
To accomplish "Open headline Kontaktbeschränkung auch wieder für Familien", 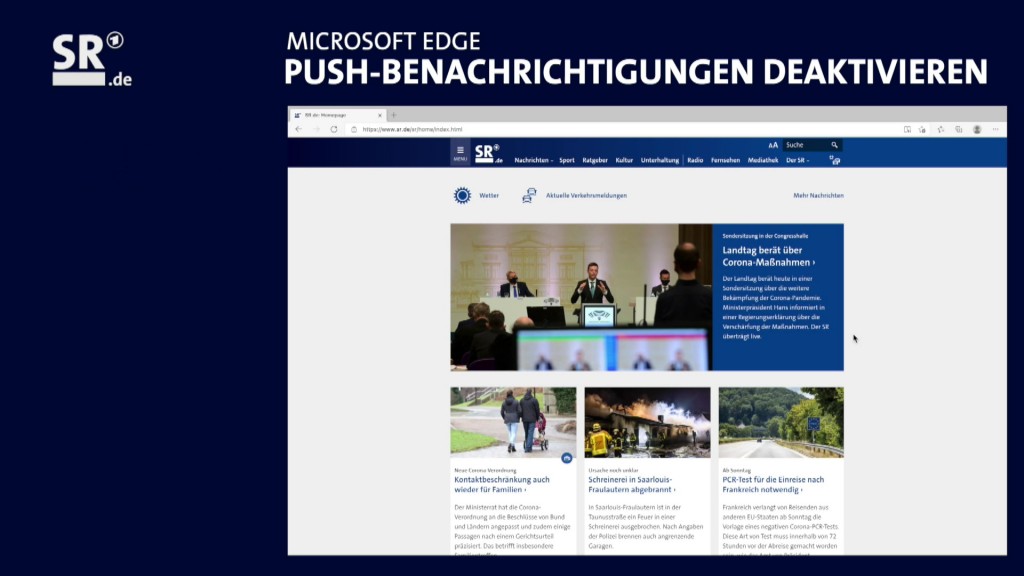I will click(x=502, y=484).
